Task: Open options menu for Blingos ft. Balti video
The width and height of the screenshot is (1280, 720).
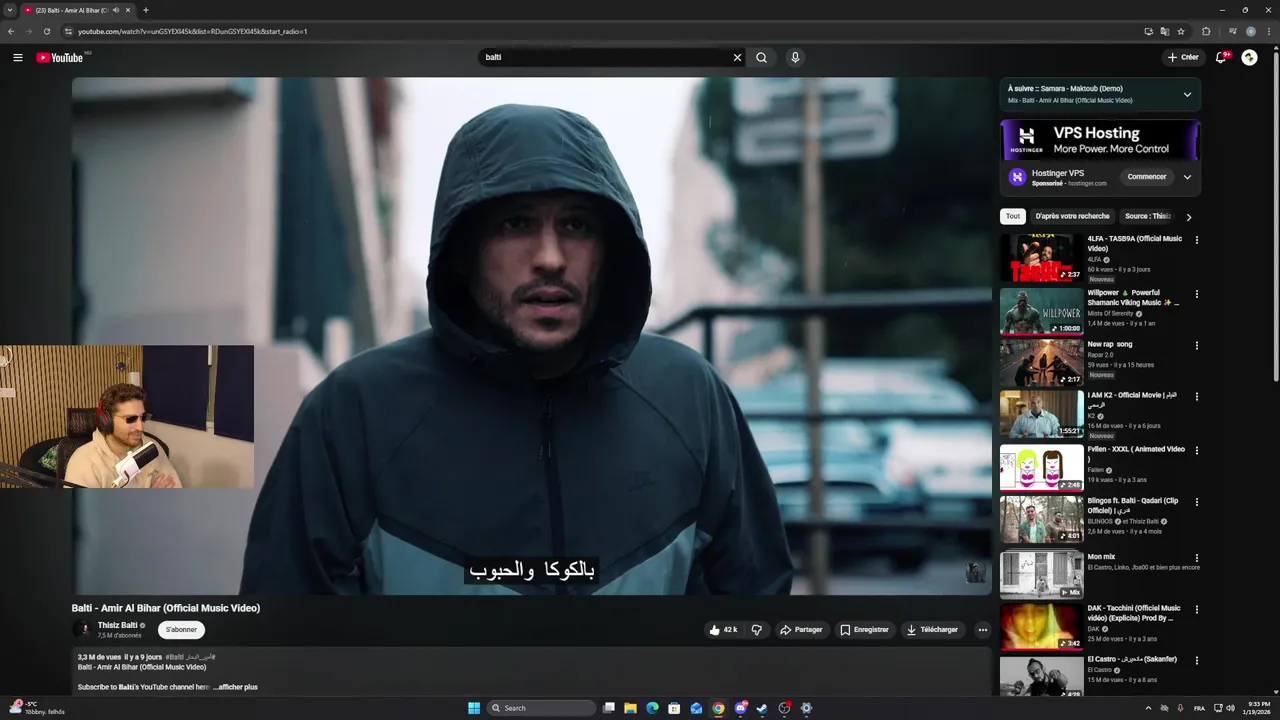Action: [1196, 502]
